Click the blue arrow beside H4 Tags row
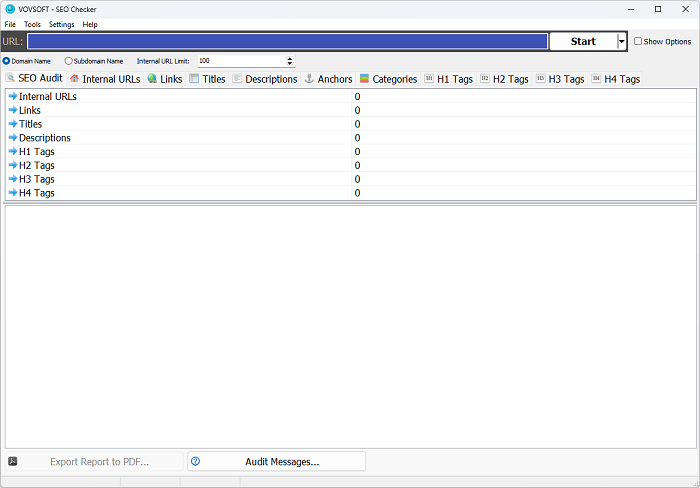 point(13,193)
